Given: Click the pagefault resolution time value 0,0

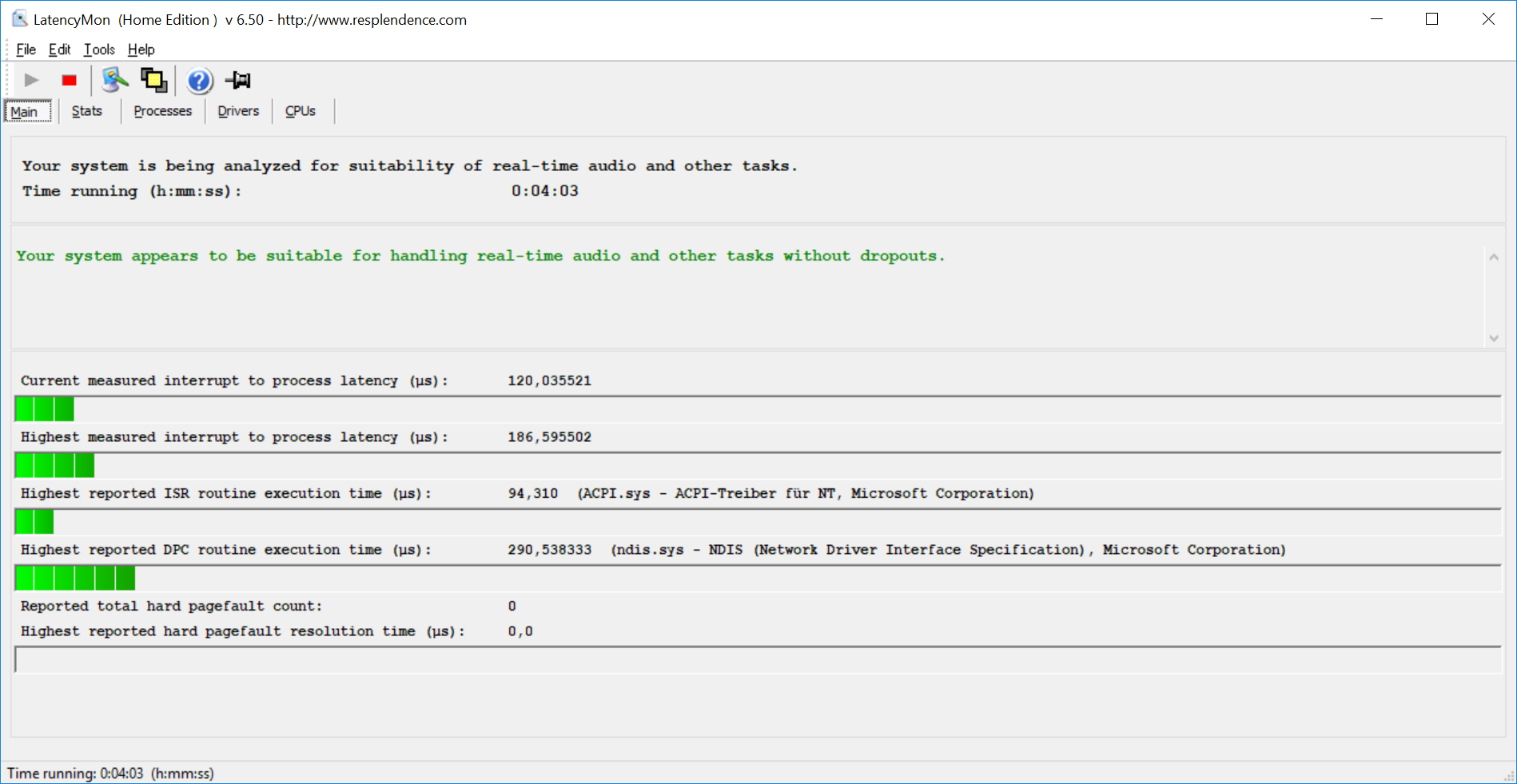Looking at the screenshot, I should tap(520, 631).
